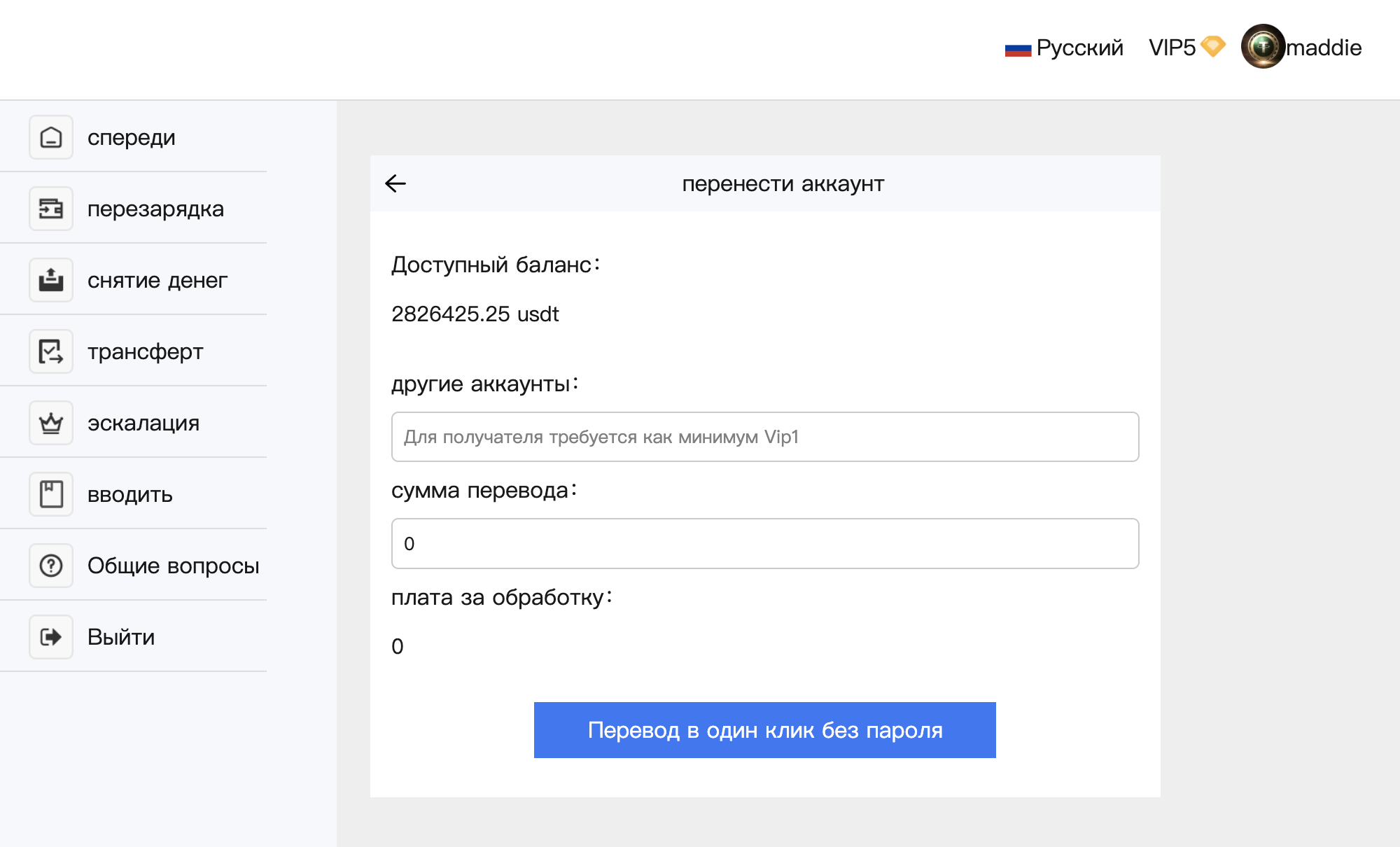The image size is (1400, 847).
Task: Click Перевод в один клик без пароля button
Action: coord(765,730)
